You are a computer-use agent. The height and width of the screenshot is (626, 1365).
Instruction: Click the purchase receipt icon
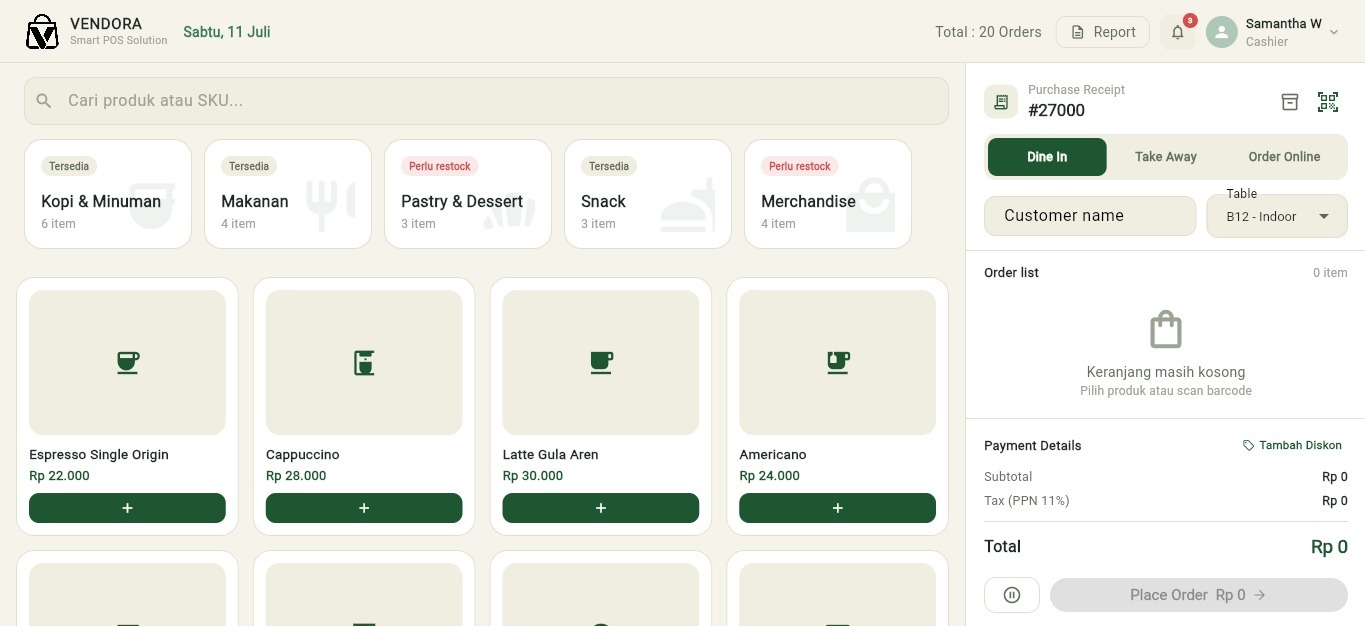(1001, 101)
